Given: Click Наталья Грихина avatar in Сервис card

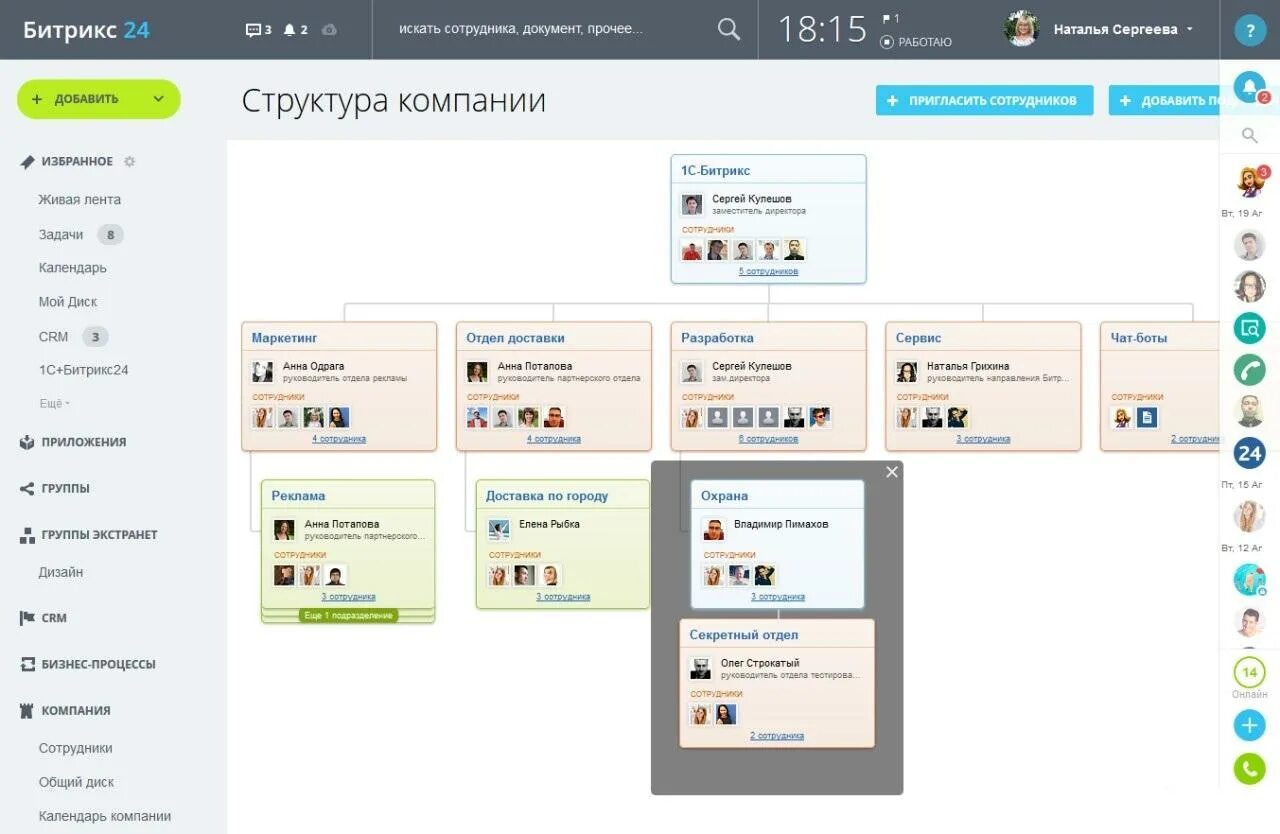Looking at the screenshot, I should tap(907, 372).
